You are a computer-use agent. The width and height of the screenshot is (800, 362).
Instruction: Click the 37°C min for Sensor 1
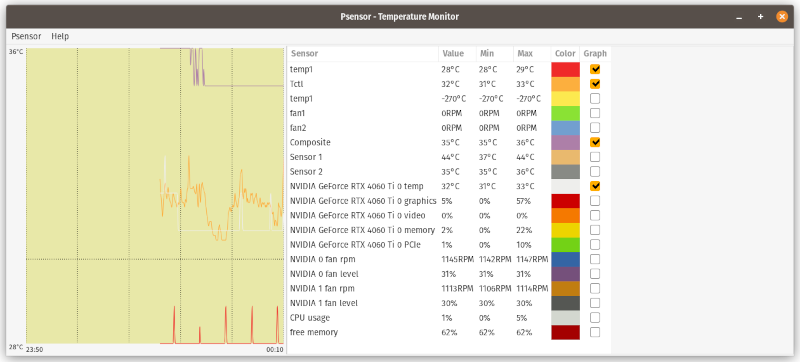point(488,157)
